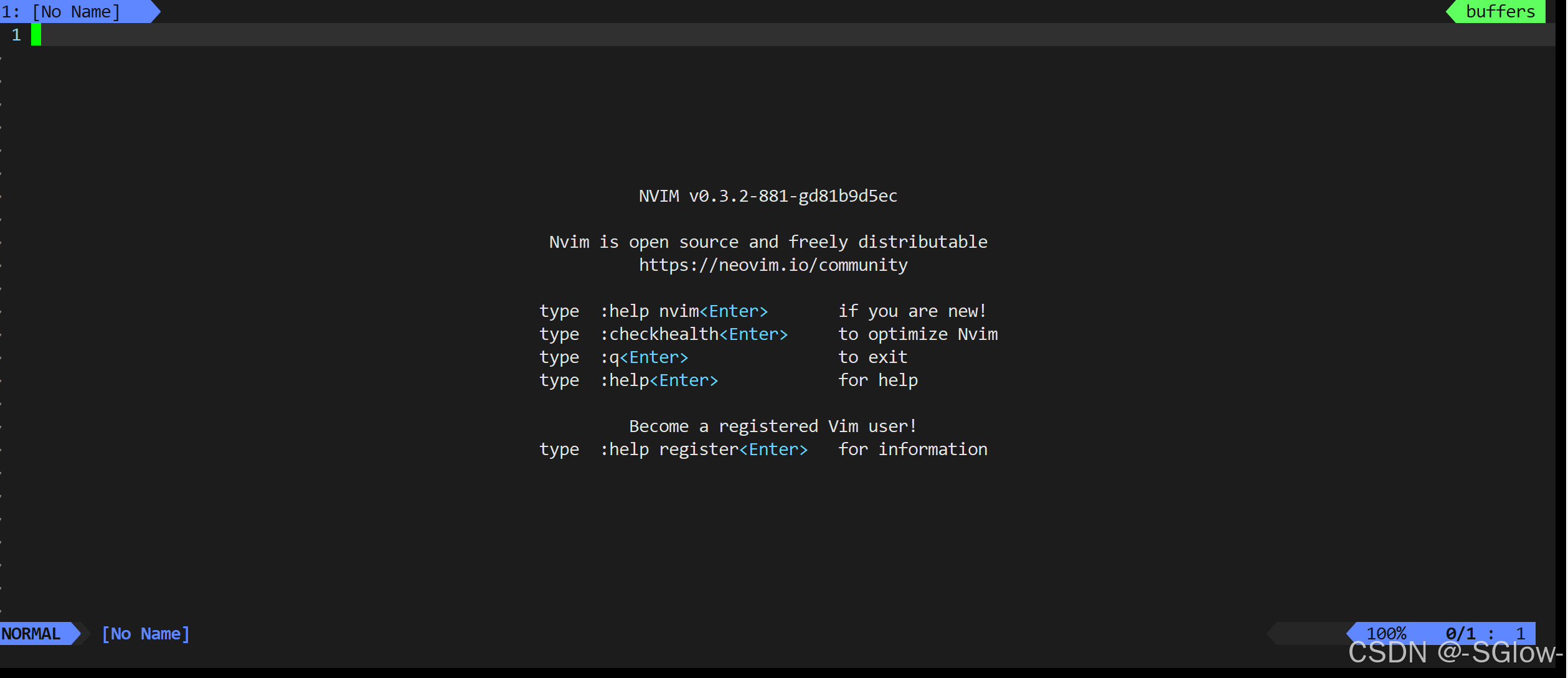
Task: Click "Nvim is open source and freely distributable"
Action: click(768, 242)
